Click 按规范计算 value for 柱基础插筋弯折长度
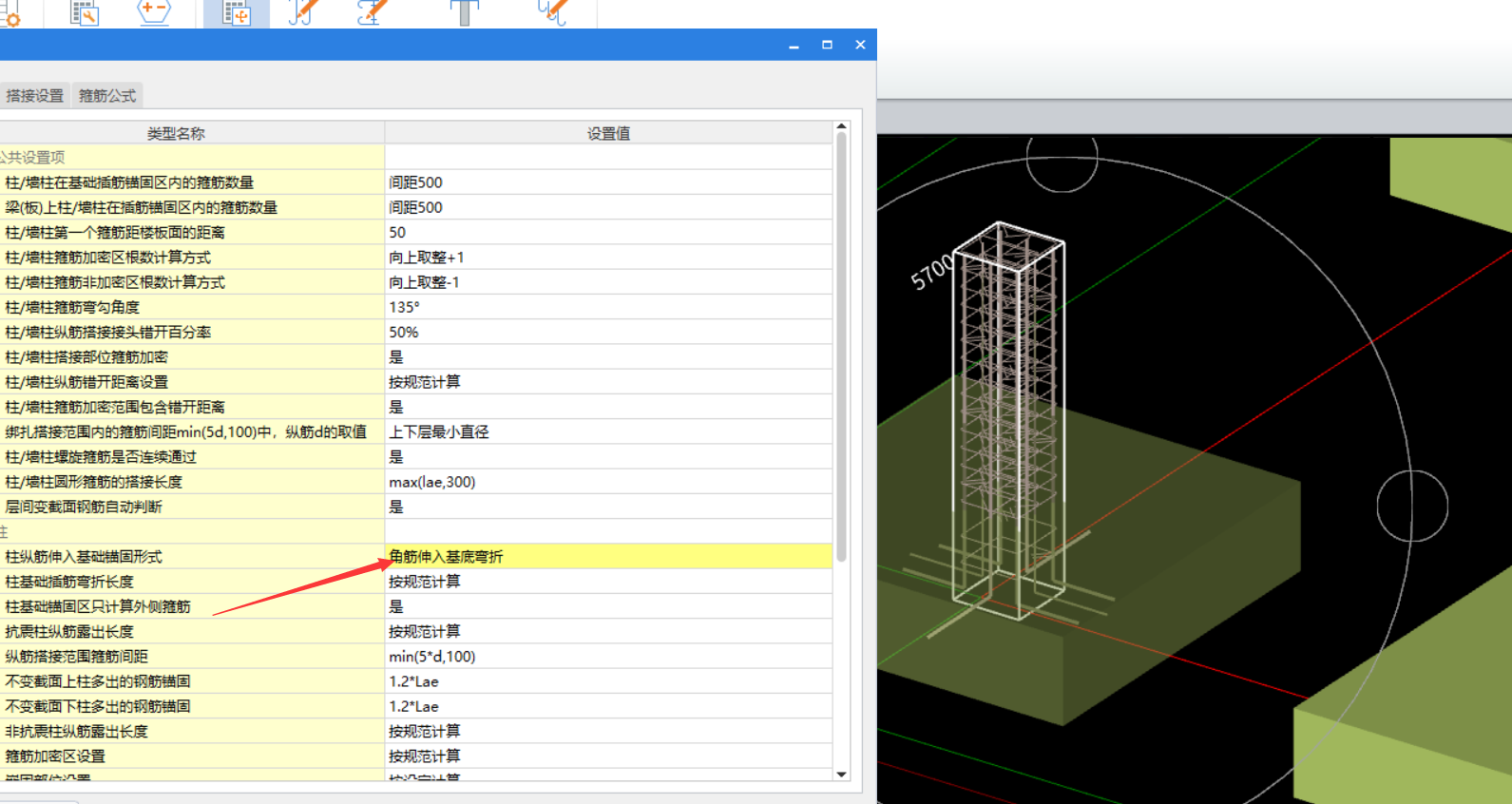This screenshot has height=804, width=1512. click(608, 582)
